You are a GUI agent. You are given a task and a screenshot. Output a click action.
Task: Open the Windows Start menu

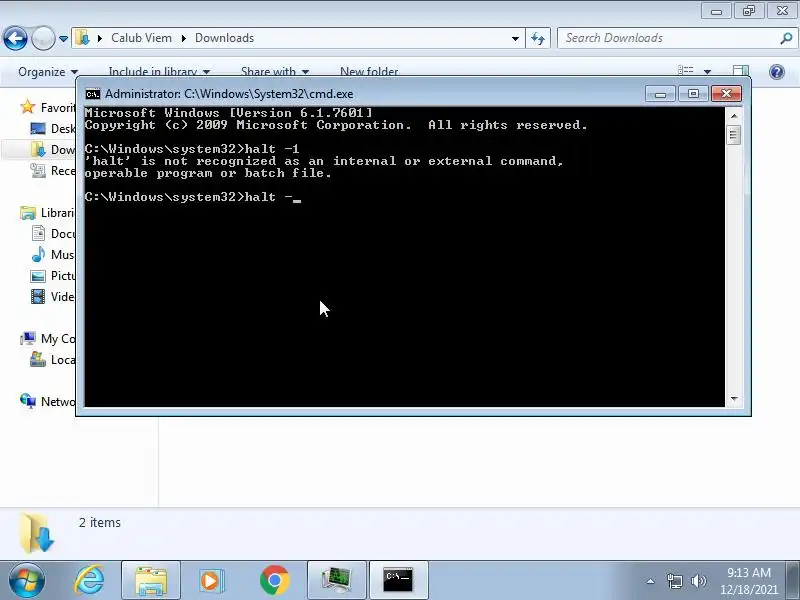pyautogui.click(x=27, y=580)
